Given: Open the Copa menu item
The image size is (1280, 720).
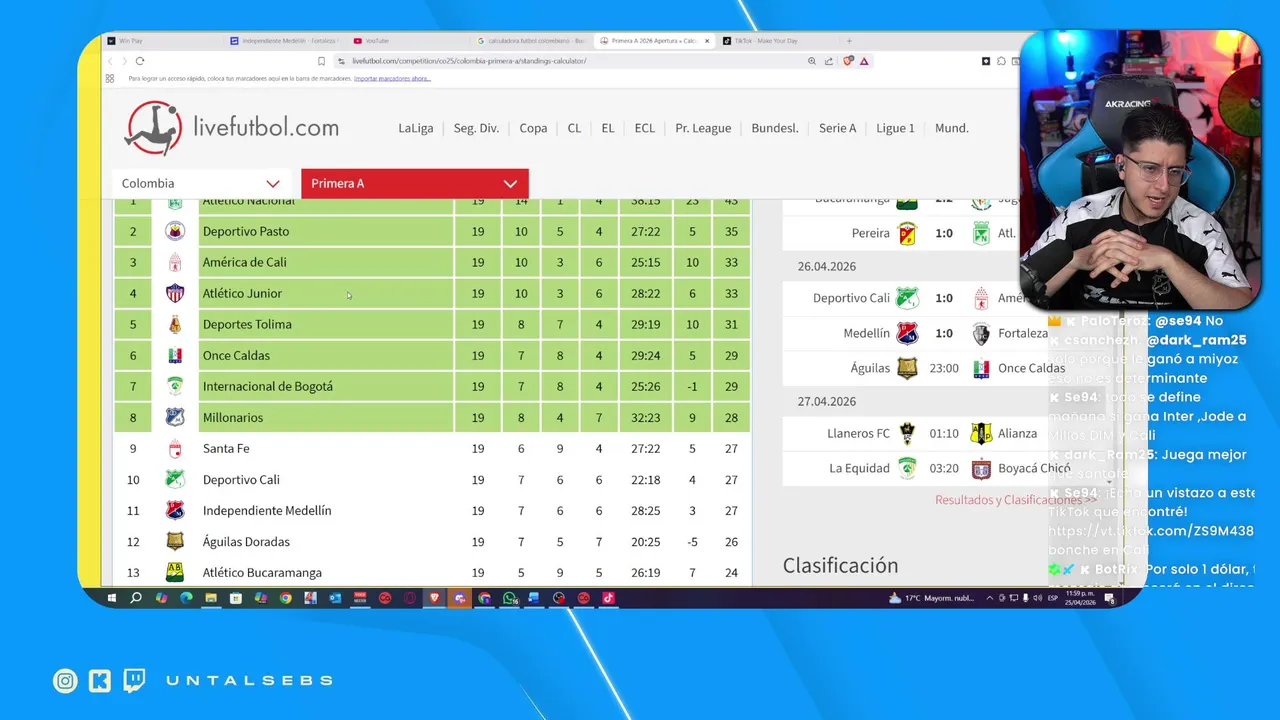Looking at the screenshot, I should [x=533, y=128].
